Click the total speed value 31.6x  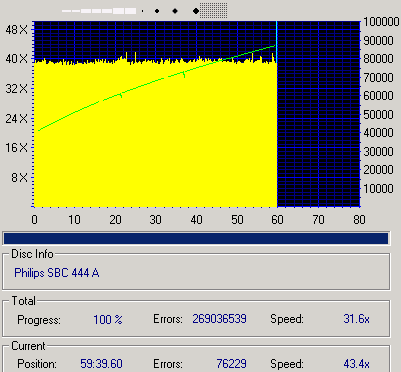tap(356, 319)
